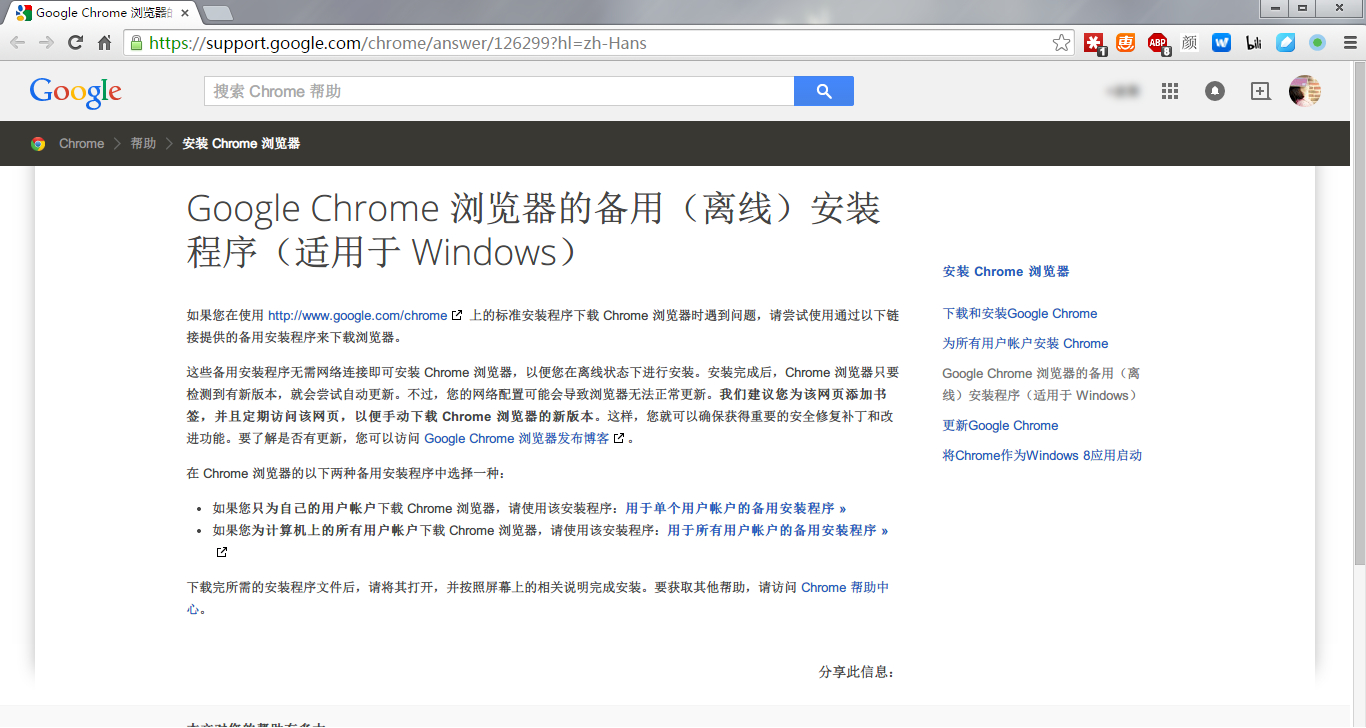Go to the 帮助 breadcrumb item
This screenshot has height=728, width=1366.
[x=143, y=143]
